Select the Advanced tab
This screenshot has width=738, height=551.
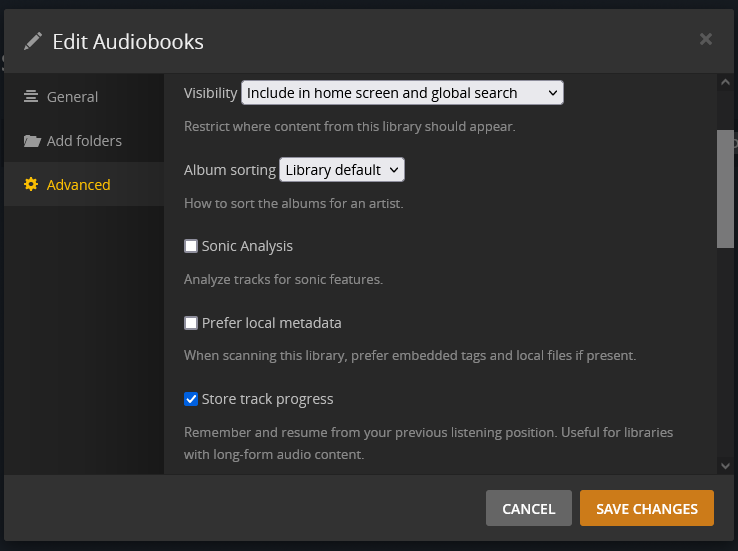78,185
